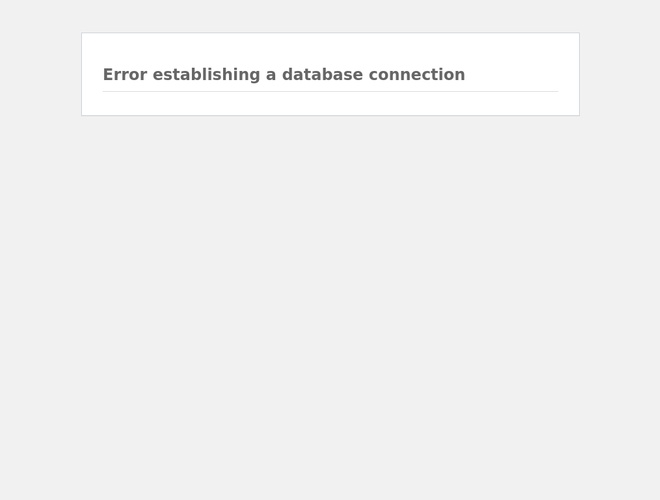Click the standalone letter "a" in heading
Screen dimensions: 660x500
(271, 76)
